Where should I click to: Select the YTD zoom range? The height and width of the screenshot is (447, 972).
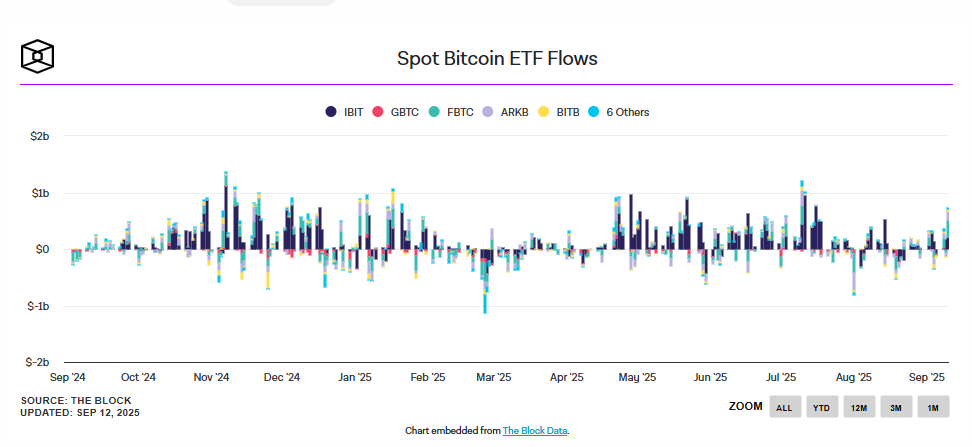(x=821, y=407)
